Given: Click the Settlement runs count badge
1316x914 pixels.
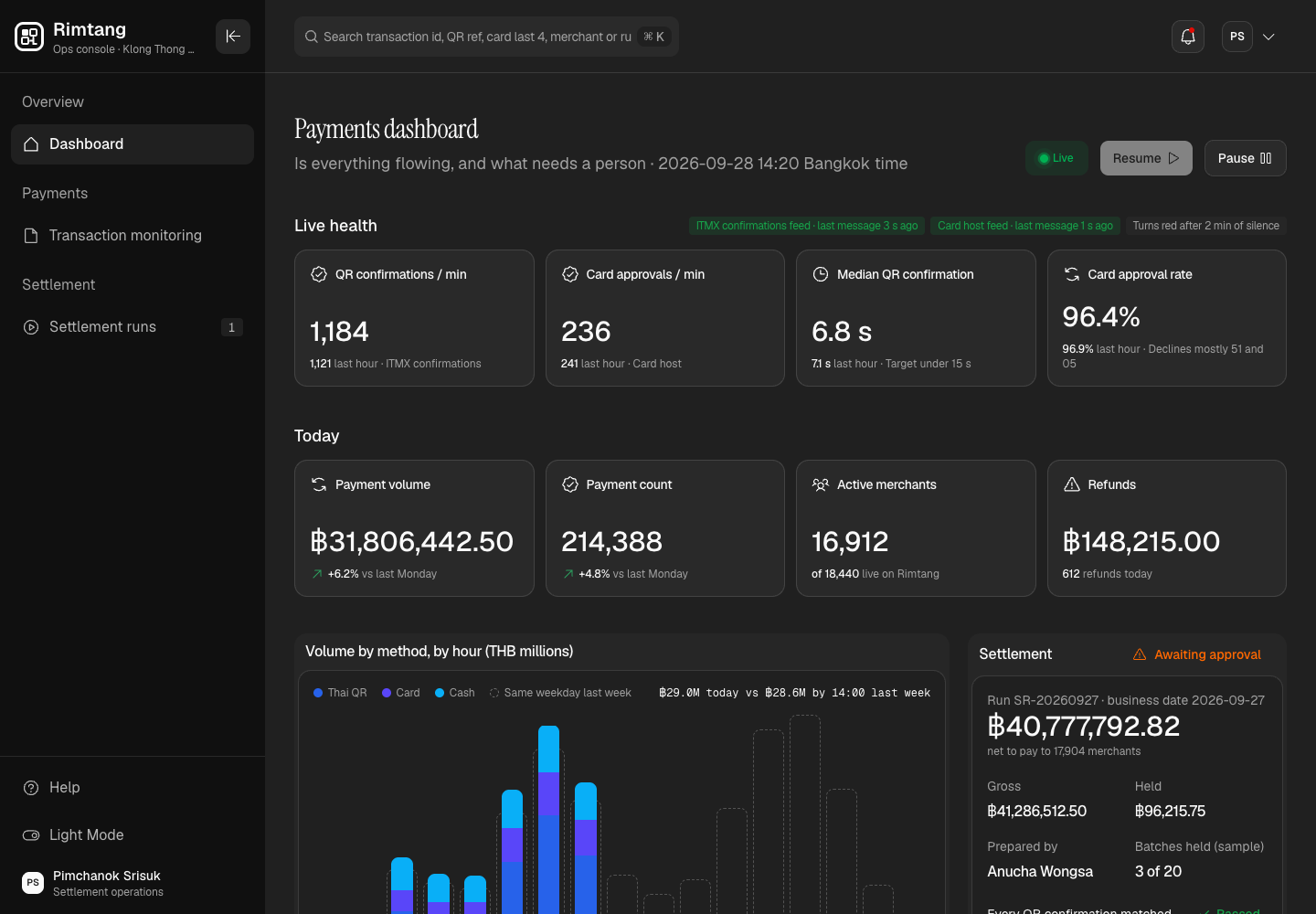Looking at the screenshot, I should 231,327.
